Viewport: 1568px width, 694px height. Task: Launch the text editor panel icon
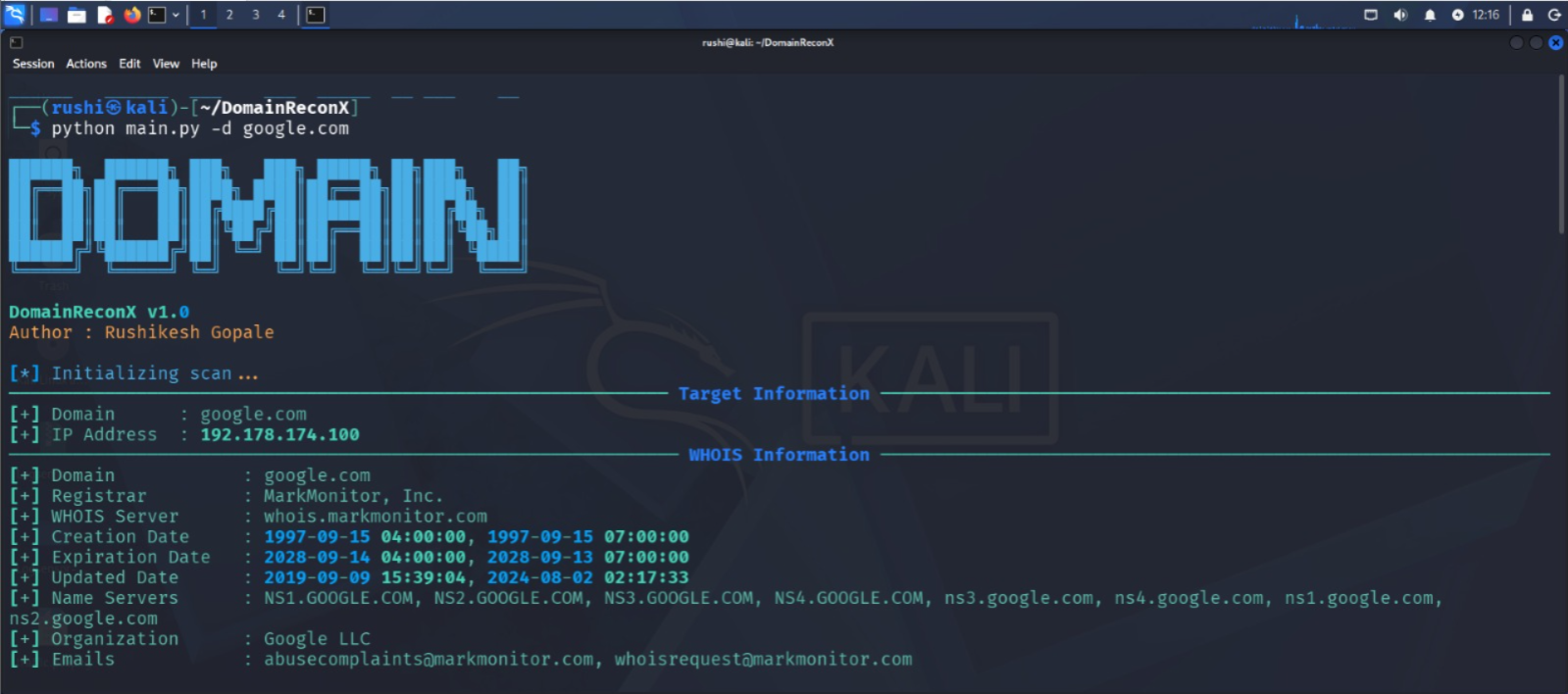(x=104, y=15)
